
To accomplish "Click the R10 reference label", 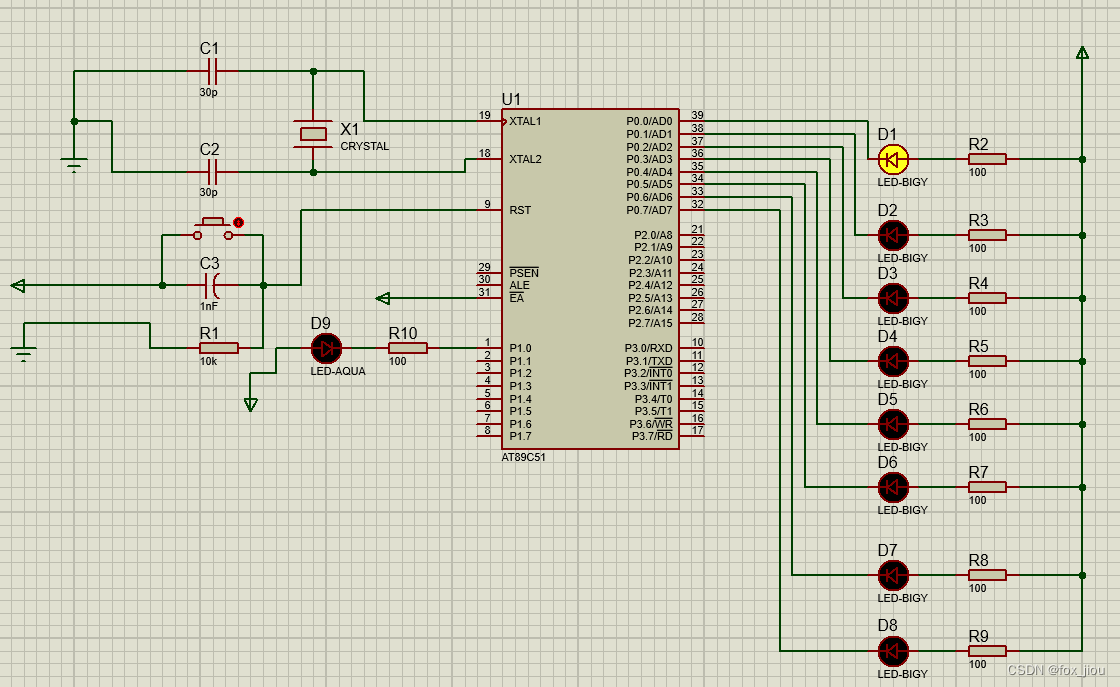I will point(403,334).
